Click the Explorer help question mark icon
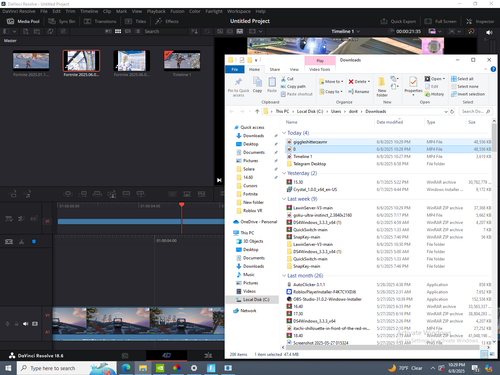The width and height of the screenshot is (500, 375). point(493,69)
